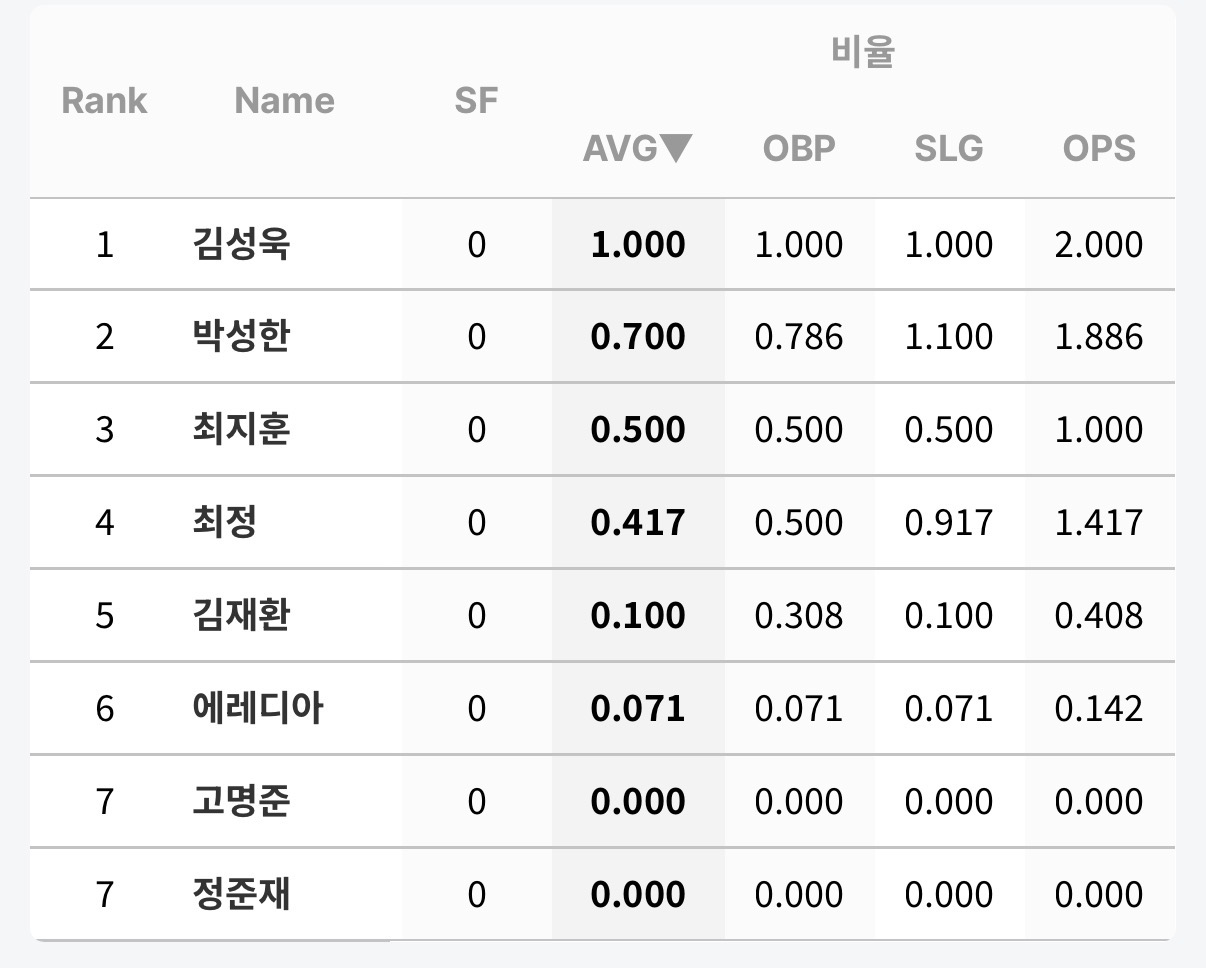Click 김성욱's 2.000 OPS value
Viewport: 1206px width, 968px height.
(1098, 245)
